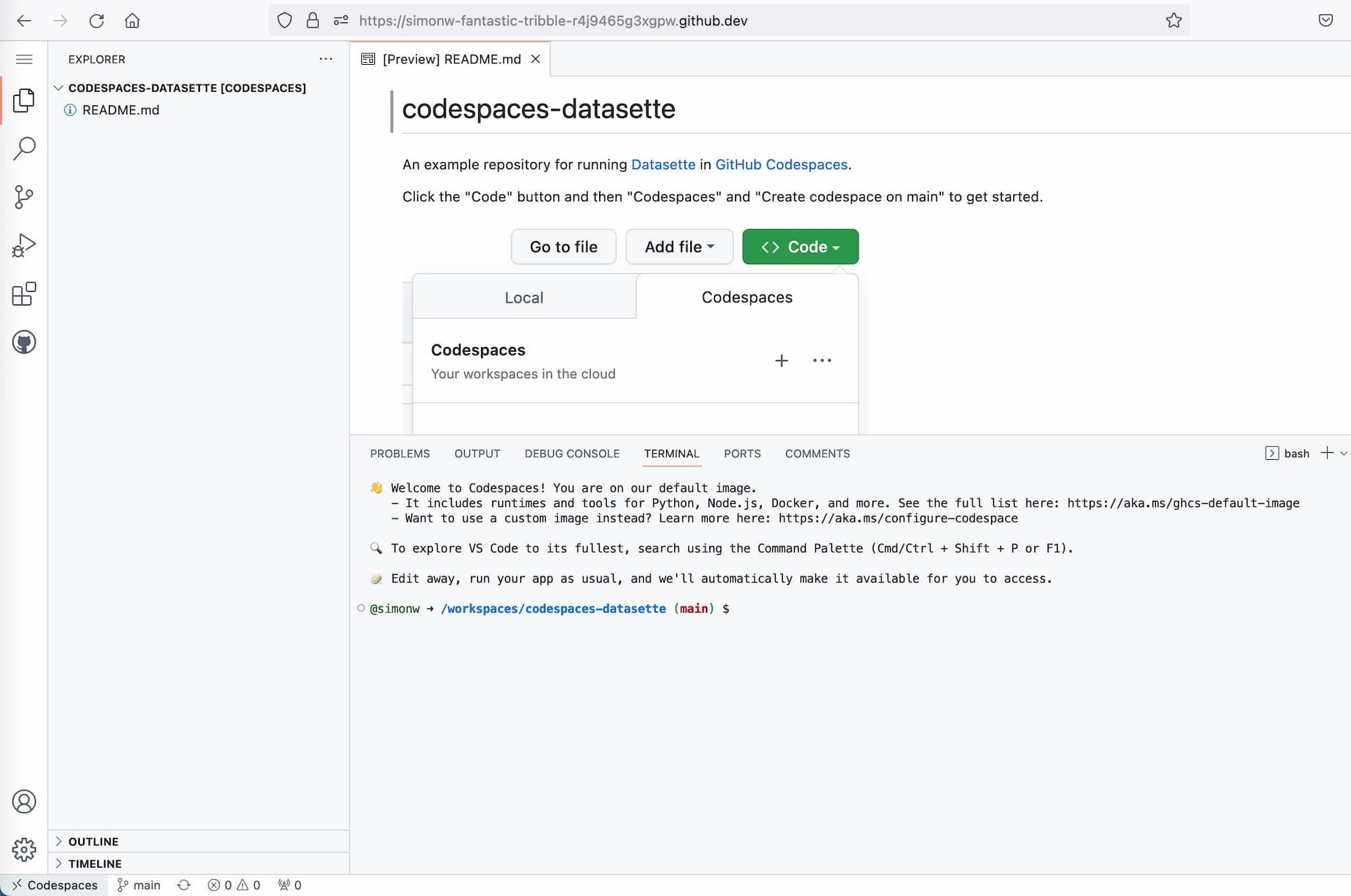Open the Manage gear icon

[x=24, y=849]
